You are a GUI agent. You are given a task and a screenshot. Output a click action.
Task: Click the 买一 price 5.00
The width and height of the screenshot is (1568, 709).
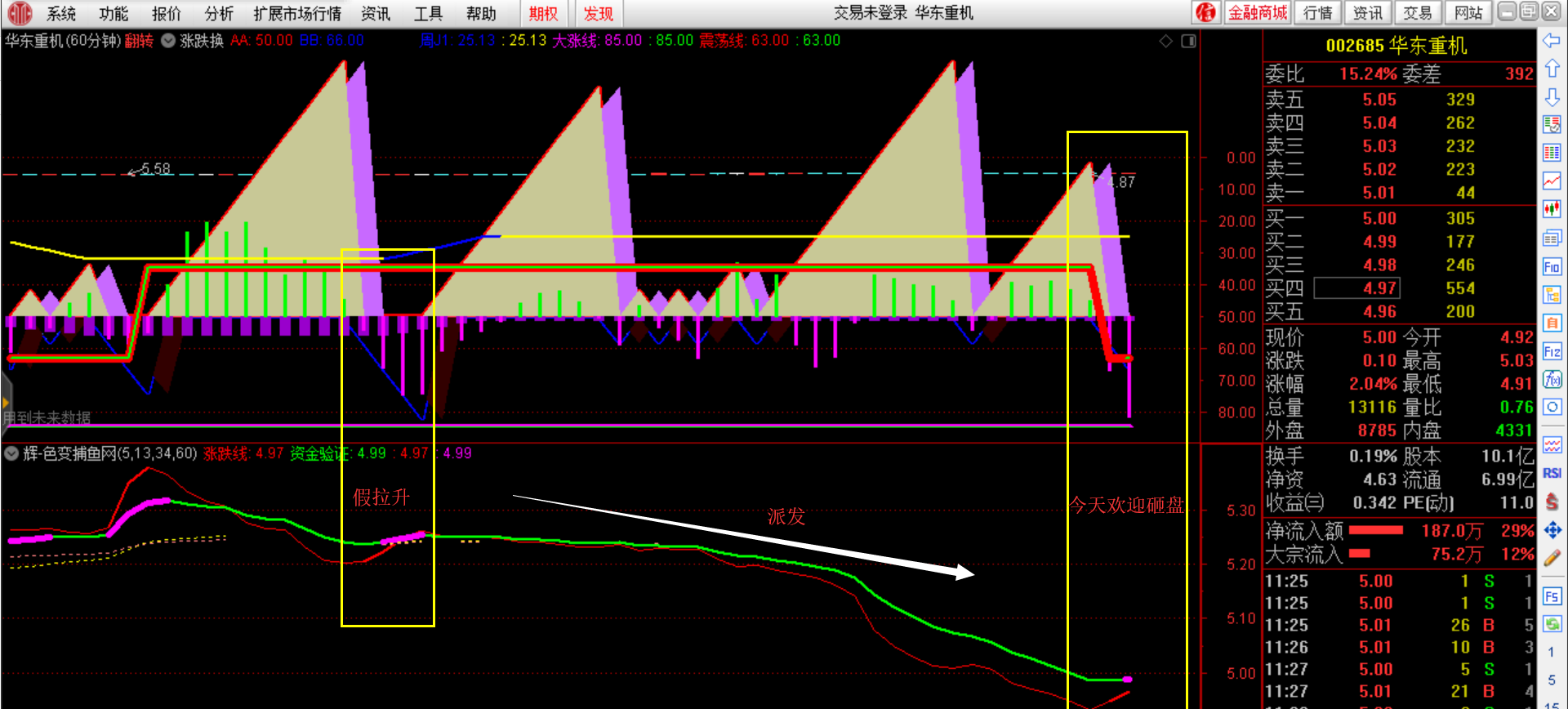pos(1379,219)
